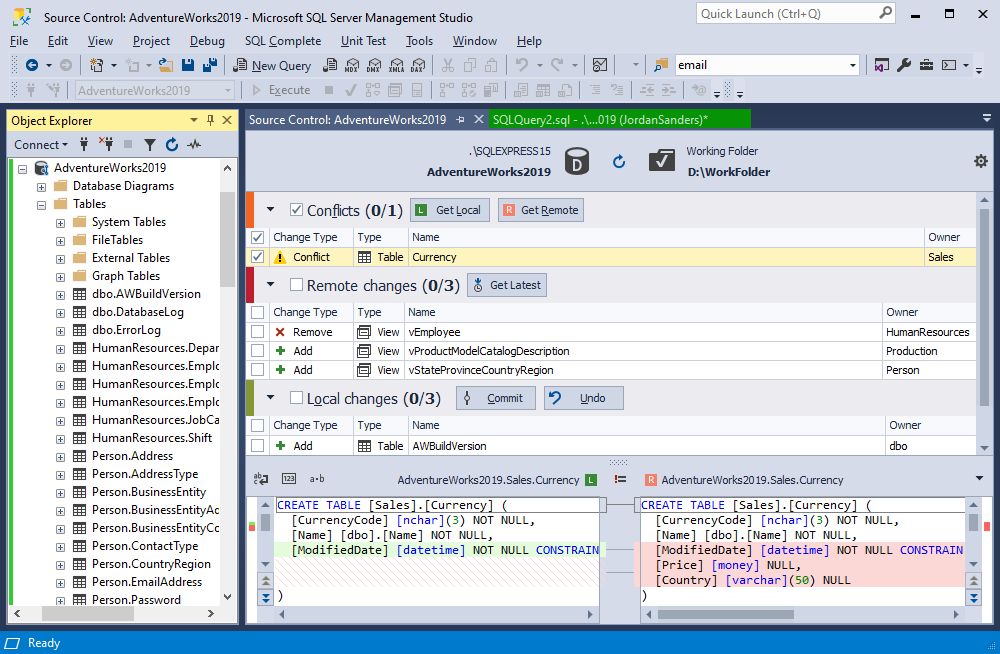Collapse the Local changes section arrow
1000x654 pixels.
[270, 398]
